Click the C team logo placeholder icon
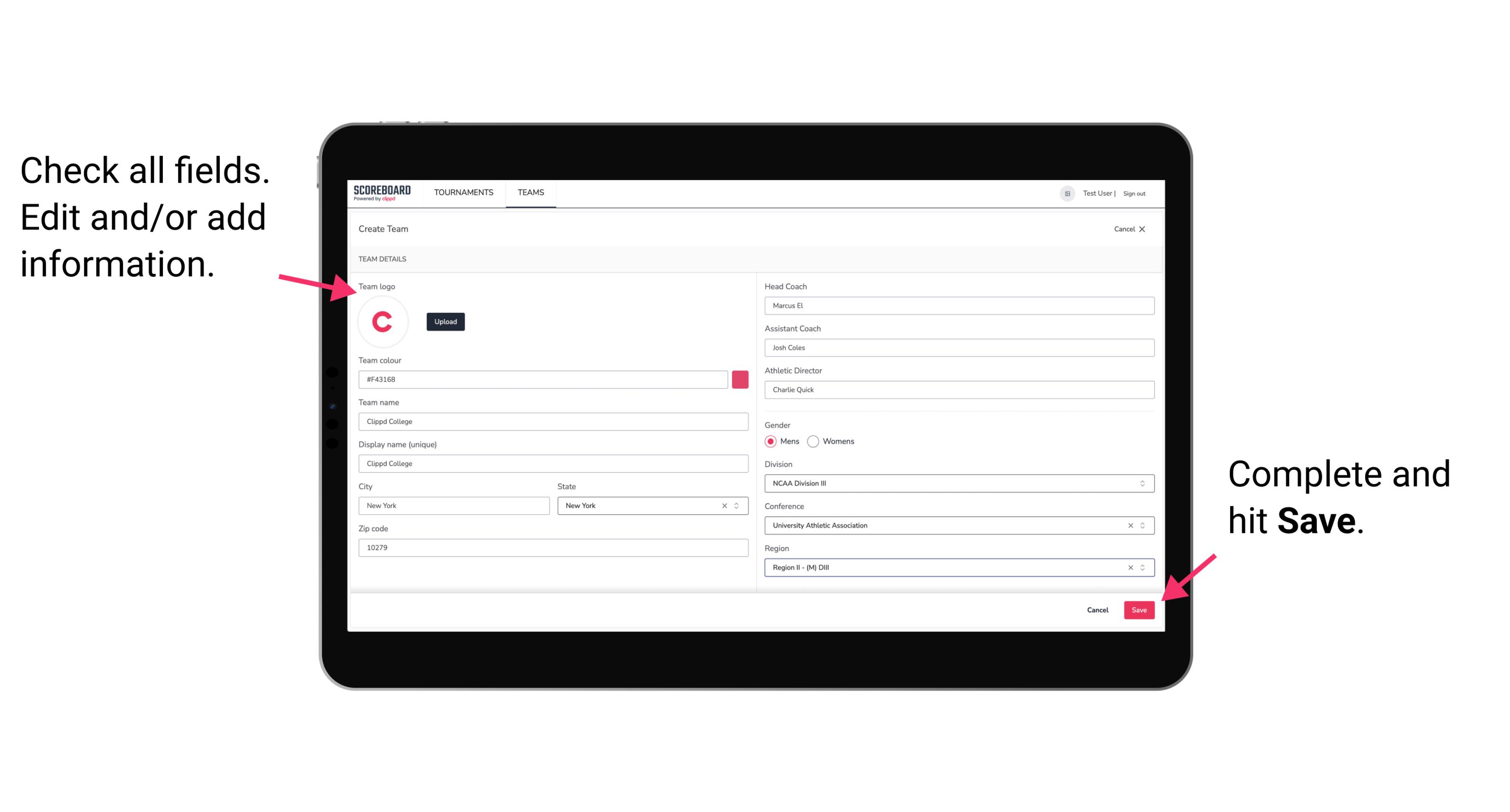Viewport: 1510px width, 812px height. pyautogui.click(x=383, y=321)
